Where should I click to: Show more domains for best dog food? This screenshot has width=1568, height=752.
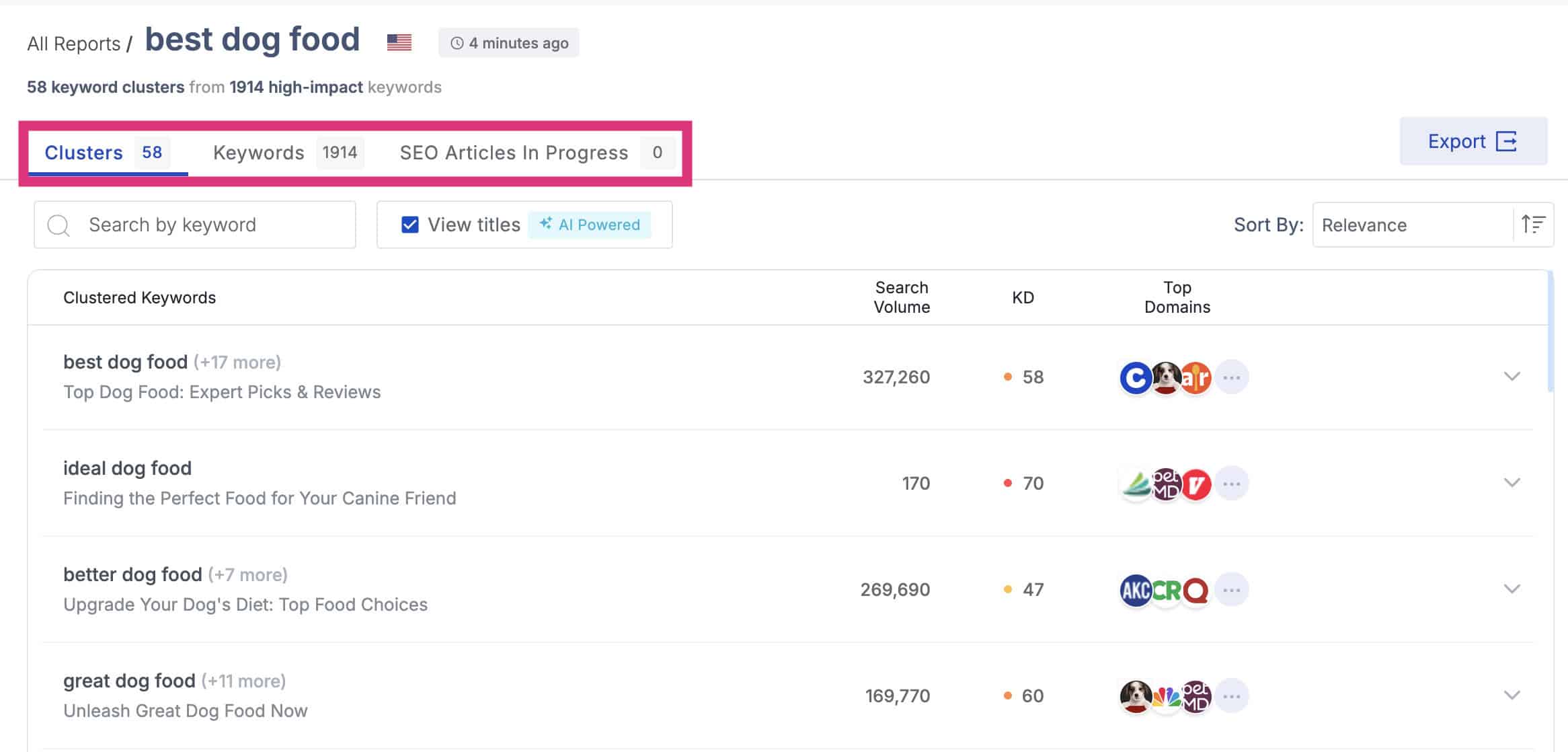point(1232,377)
